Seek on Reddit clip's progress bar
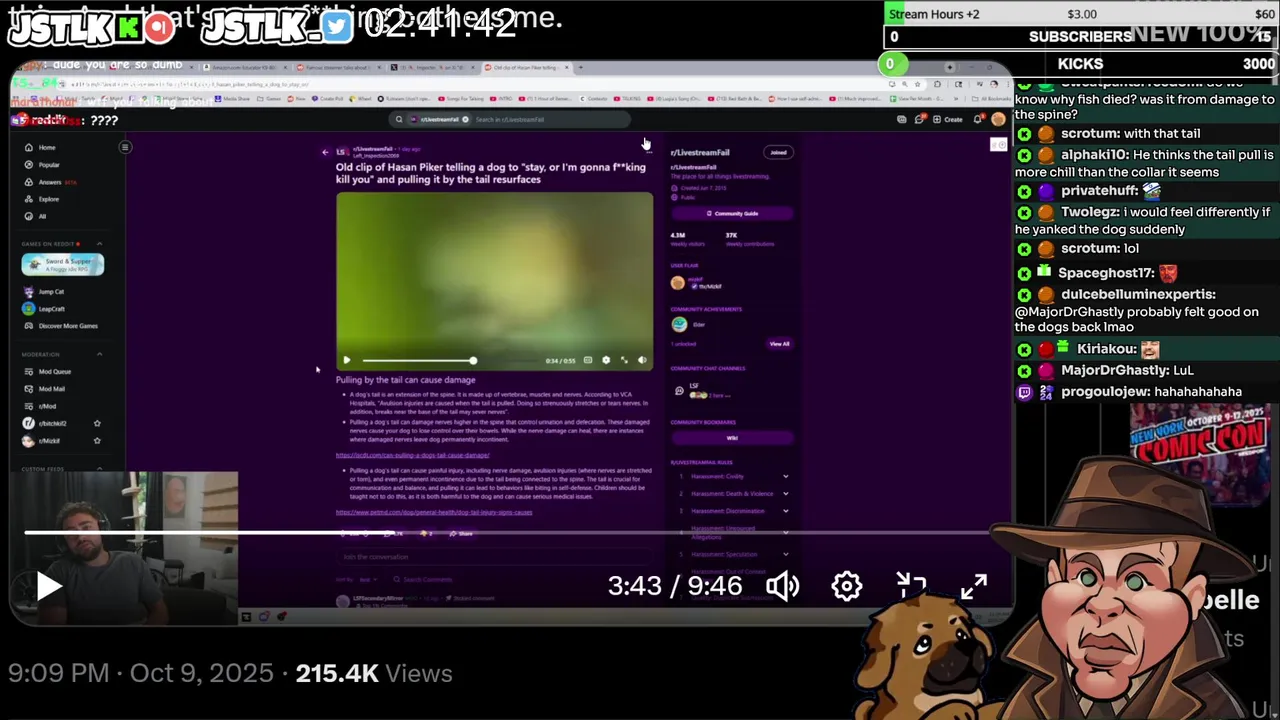Viewport: 1280px width, 720px height. [x=450, y=360]
